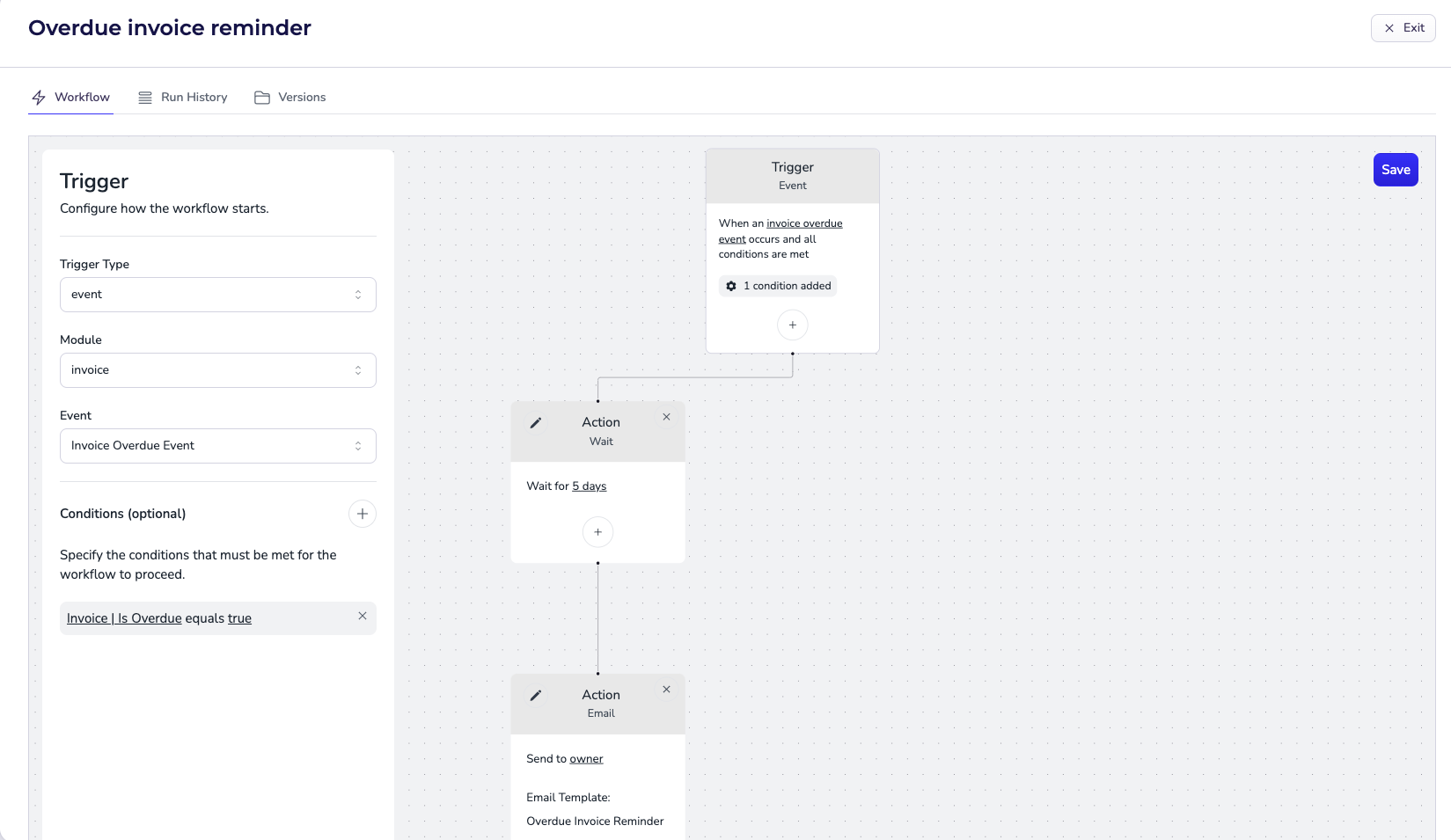Add a new condition with plus icon
The width and height of the screenshot is (1451, 840).
(x=362, y=514)
